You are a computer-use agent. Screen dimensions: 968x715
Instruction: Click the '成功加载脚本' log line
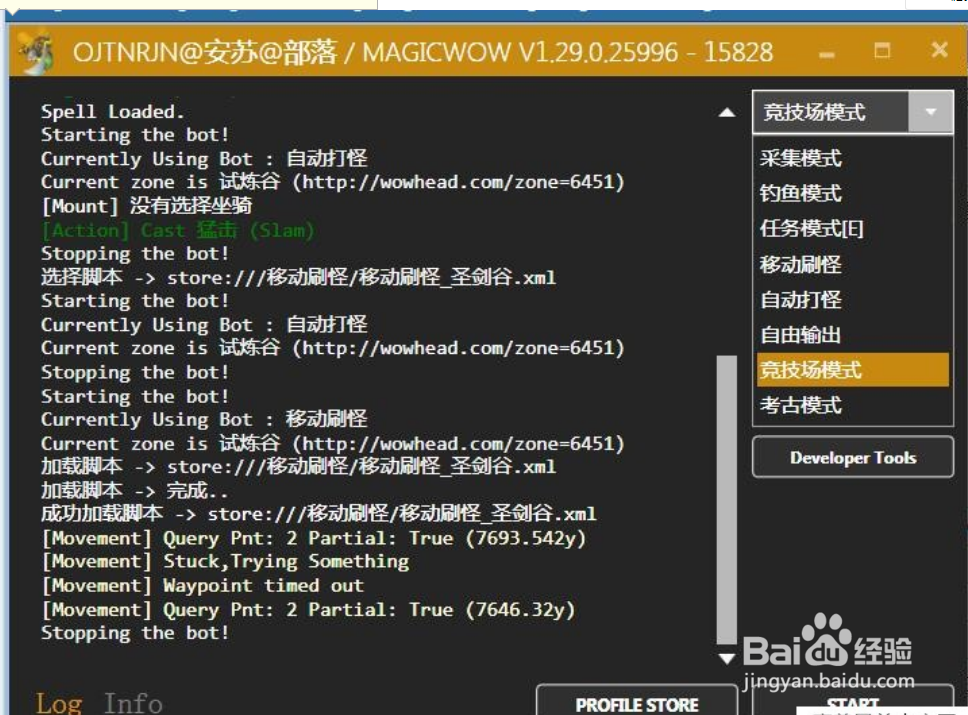point(319,514)
